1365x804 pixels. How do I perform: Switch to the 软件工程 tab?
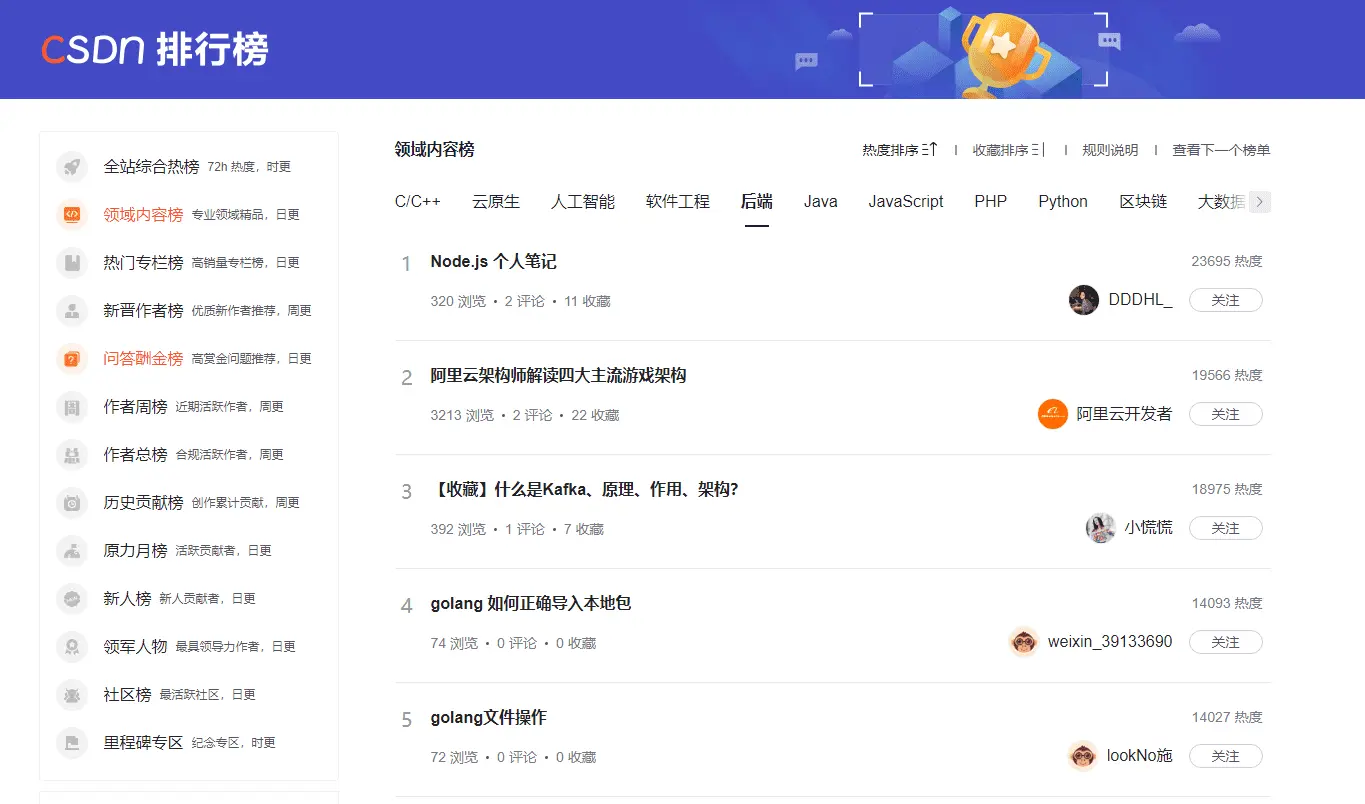point(678,201)
